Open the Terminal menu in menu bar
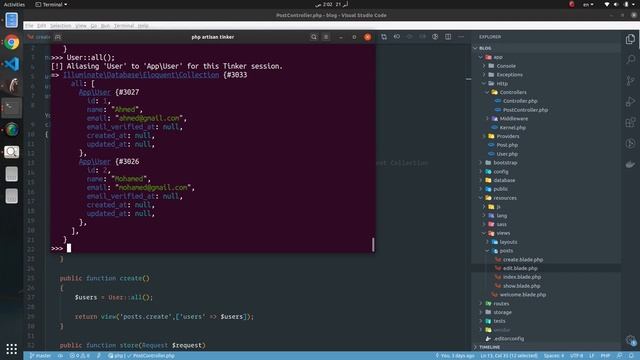 124,26
